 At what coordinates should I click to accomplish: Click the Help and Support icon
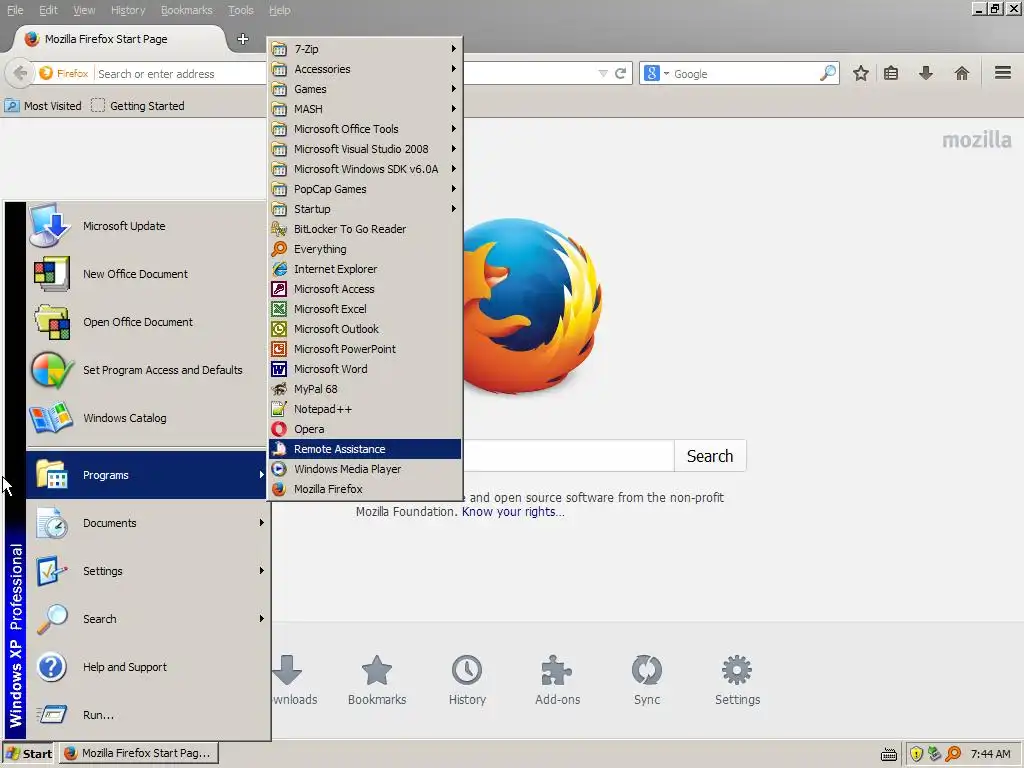point(52,667)
